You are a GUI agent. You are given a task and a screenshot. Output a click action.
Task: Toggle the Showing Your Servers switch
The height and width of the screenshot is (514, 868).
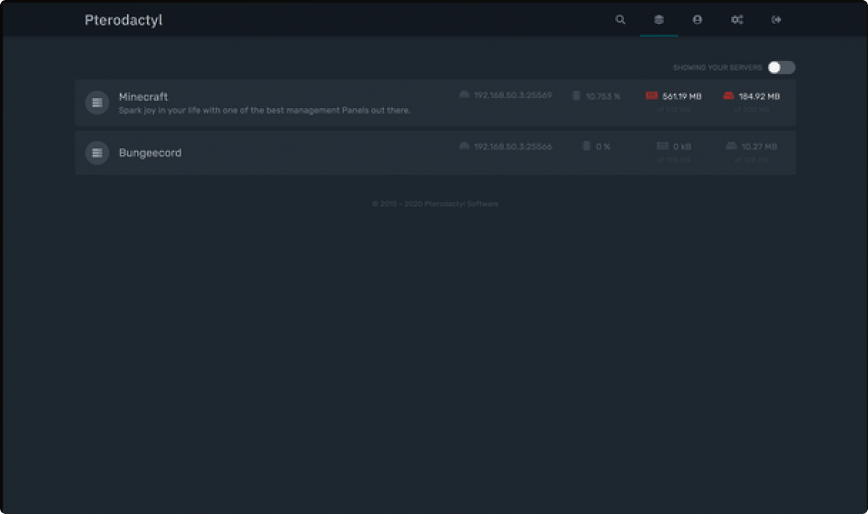781,68
